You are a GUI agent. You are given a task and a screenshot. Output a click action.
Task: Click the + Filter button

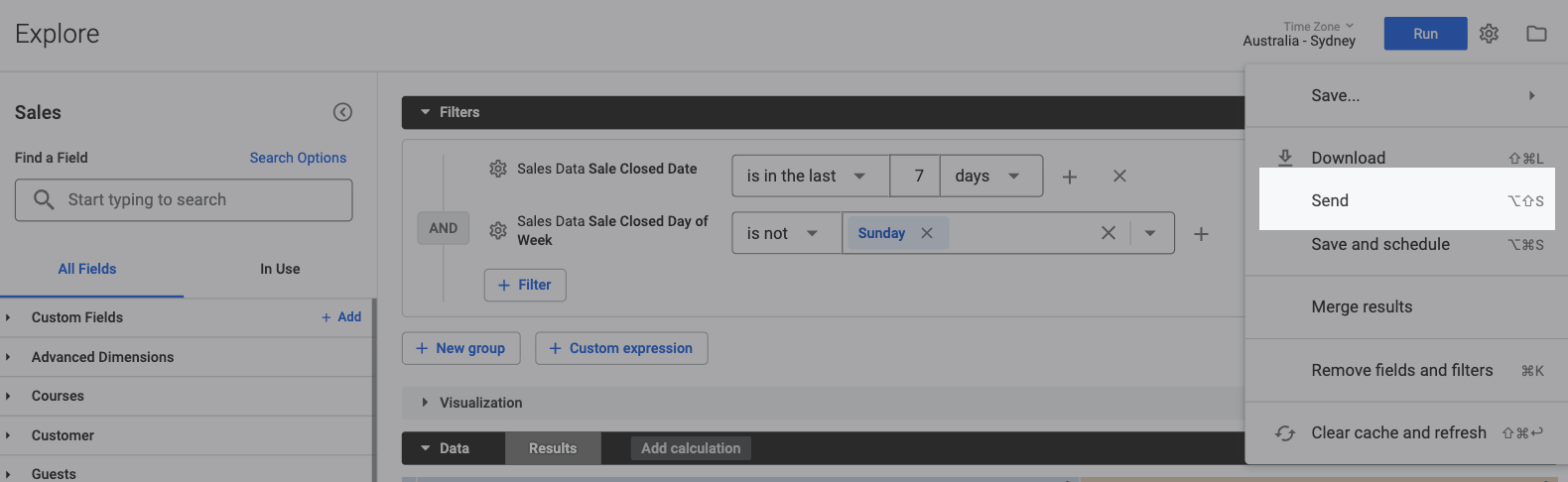tap(525, 285)
